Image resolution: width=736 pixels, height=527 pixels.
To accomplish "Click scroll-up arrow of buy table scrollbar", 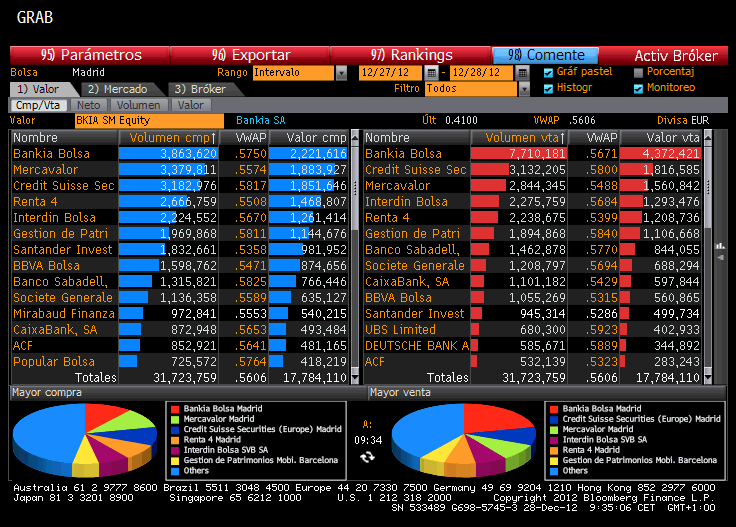I will (x=355, y=137).
